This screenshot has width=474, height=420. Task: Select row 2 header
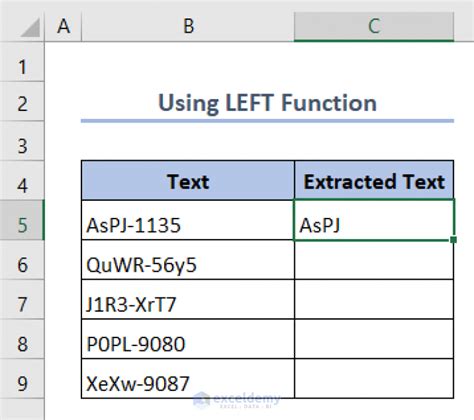[22, 101]
